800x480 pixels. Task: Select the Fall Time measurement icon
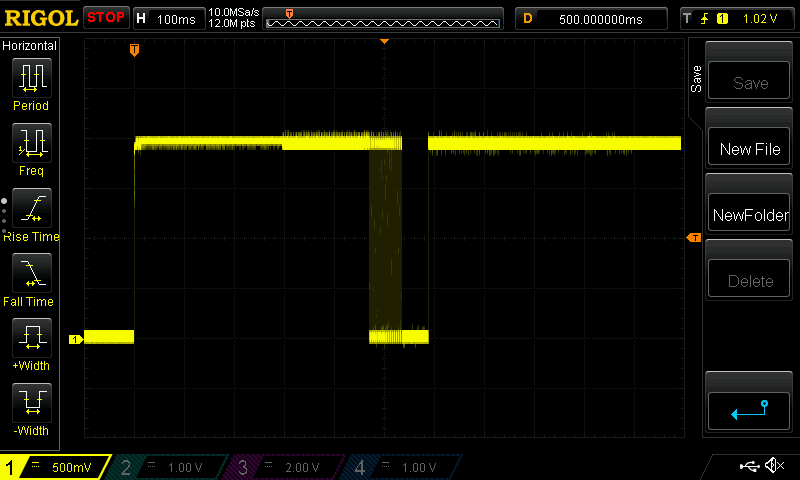coord(32,272)
